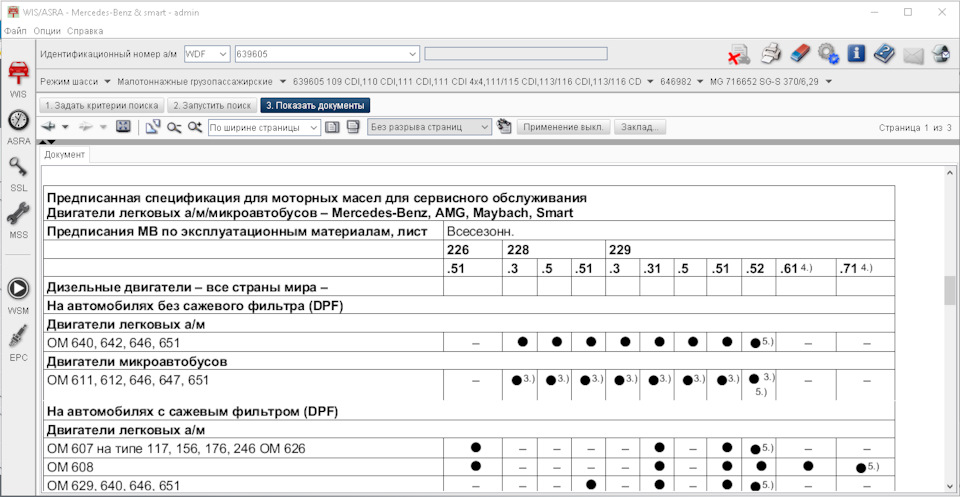Open the Справка menu

[85, 31]
